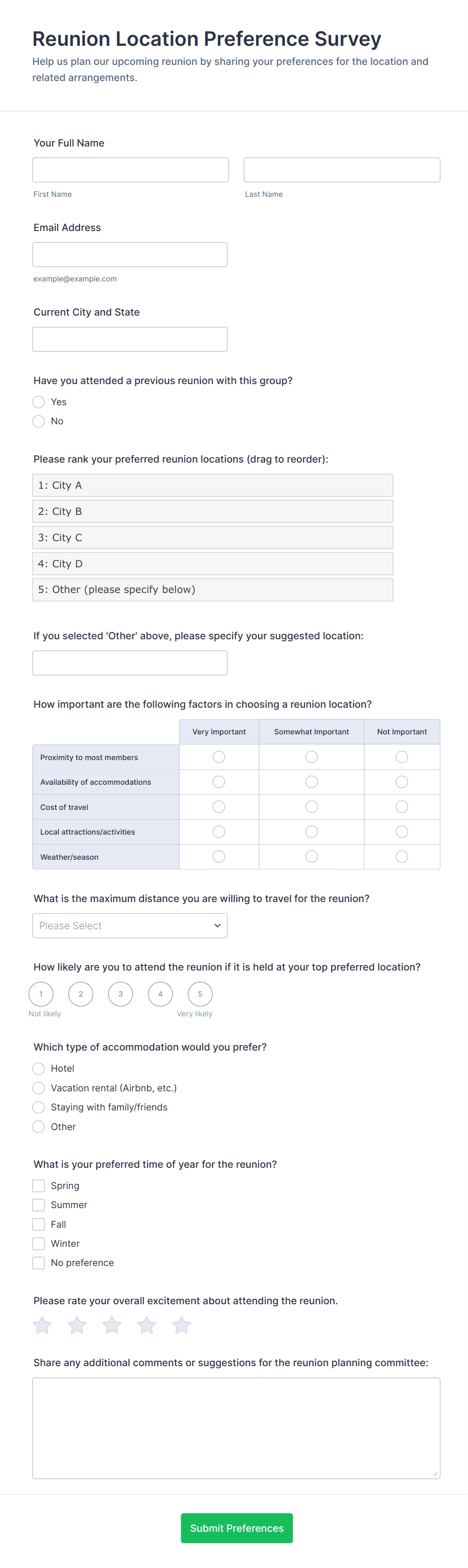Click into the Email Address field
The height and width of the screenshot is (1568, 468).
(130, 254)
